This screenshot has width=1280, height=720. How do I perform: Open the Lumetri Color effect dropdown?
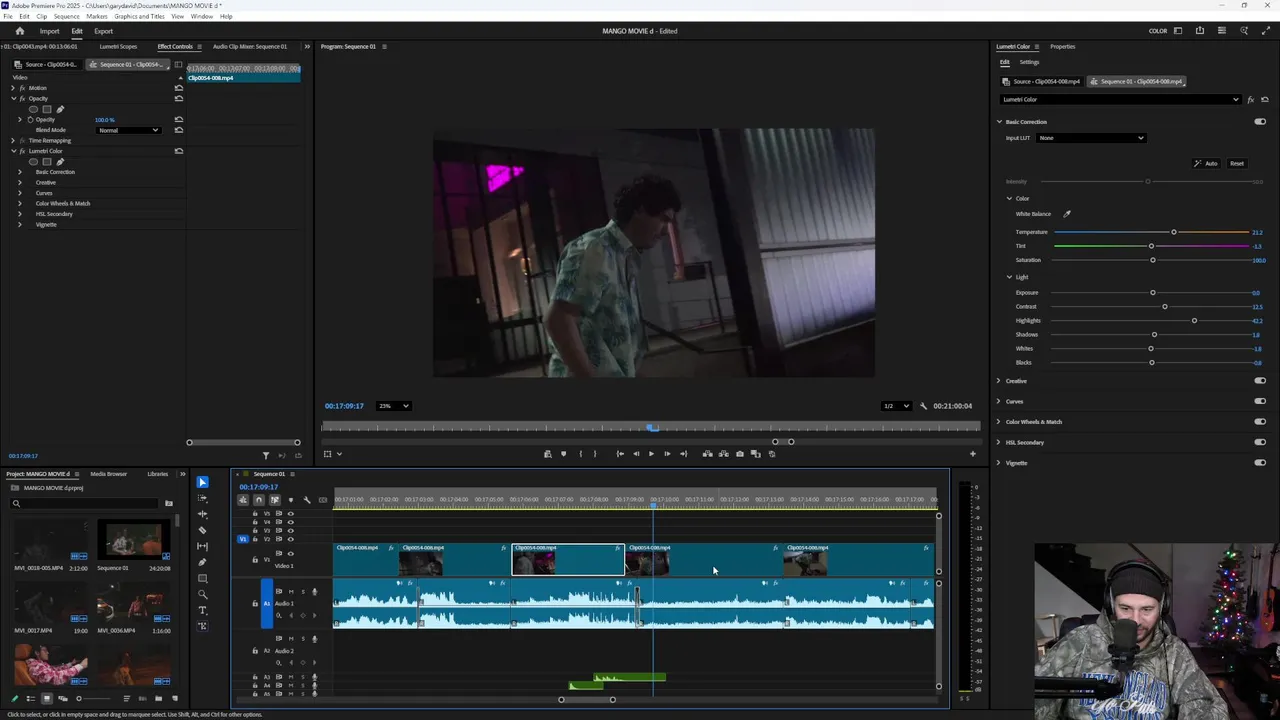(x=1121, y=99)
